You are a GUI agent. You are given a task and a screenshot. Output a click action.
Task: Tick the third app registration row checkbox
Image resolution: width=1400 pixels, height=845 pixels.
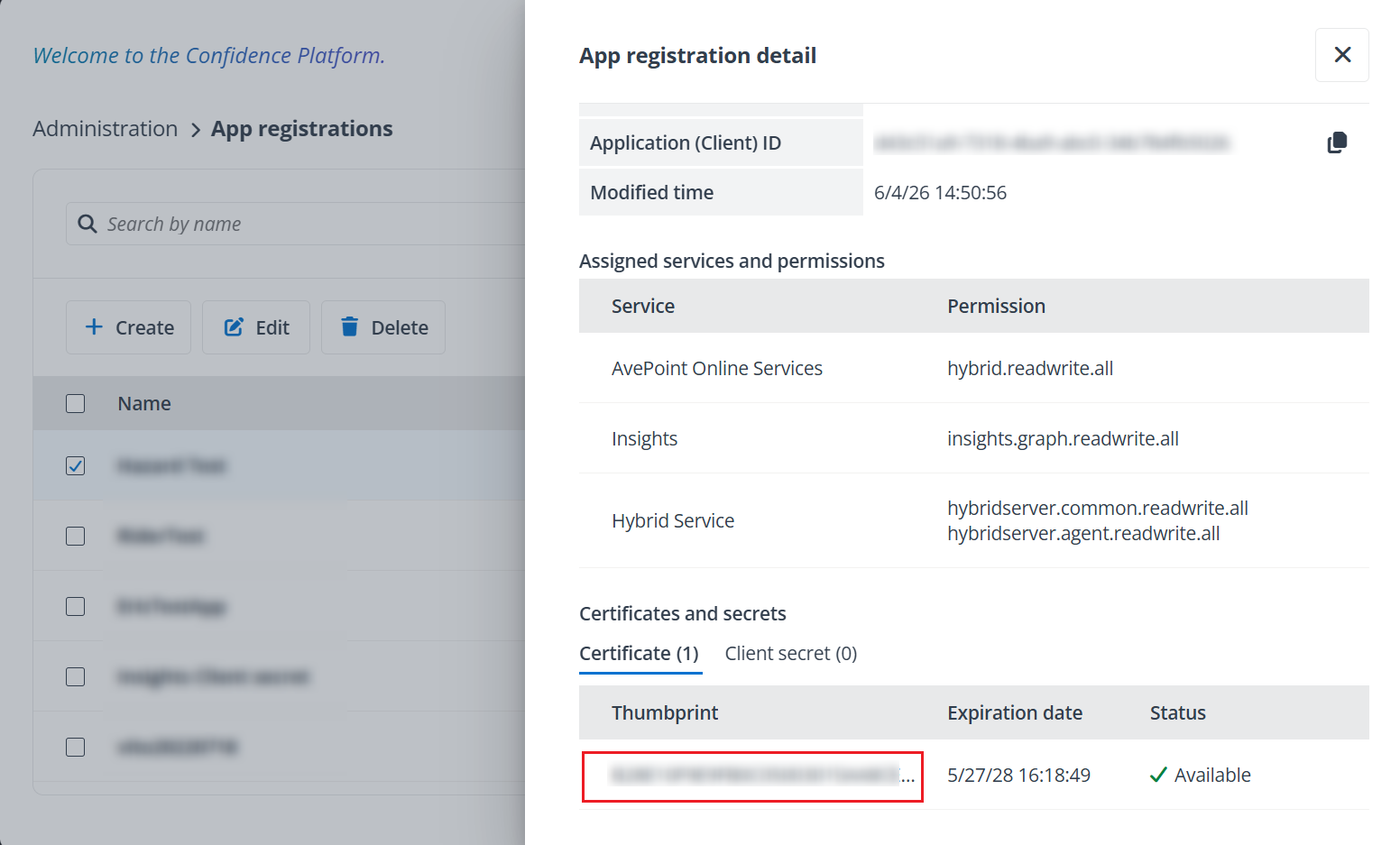(x=76, y=606)
